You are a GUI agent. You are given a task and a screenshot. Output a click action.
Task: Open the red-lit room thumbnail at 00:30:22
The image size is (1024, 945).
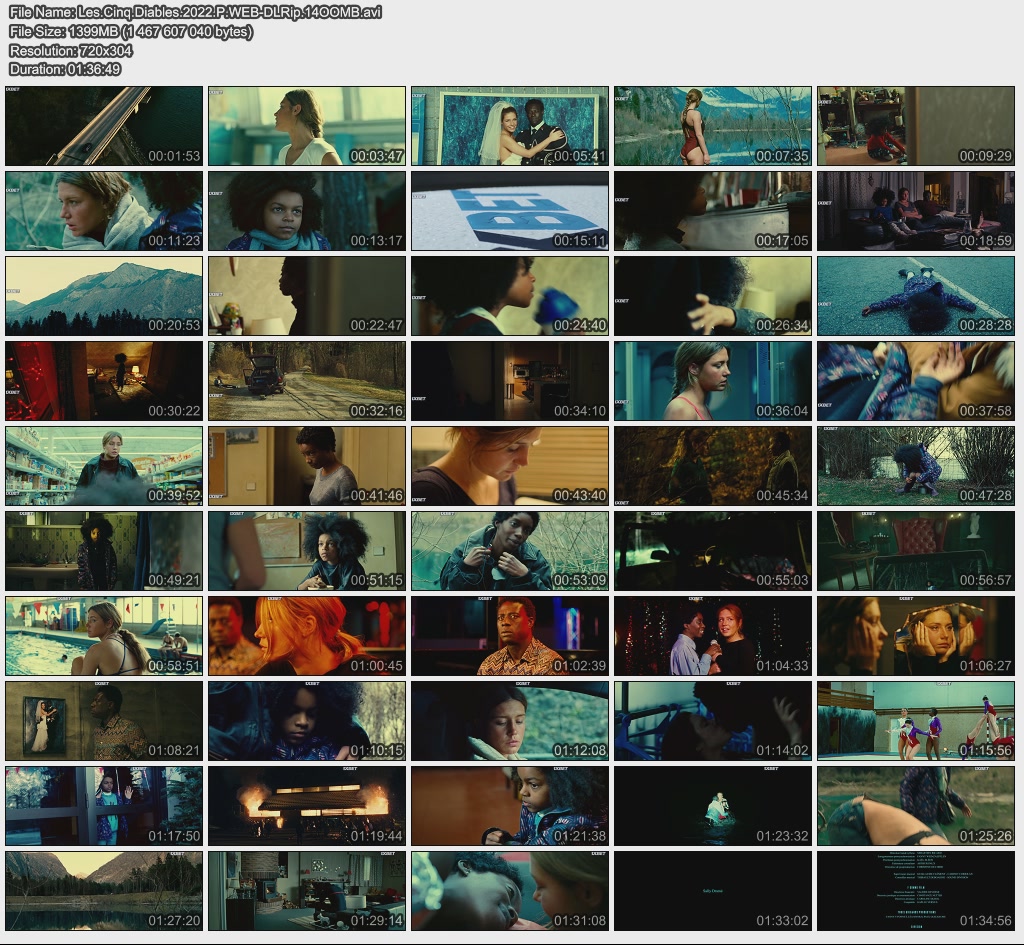point(104,381)
